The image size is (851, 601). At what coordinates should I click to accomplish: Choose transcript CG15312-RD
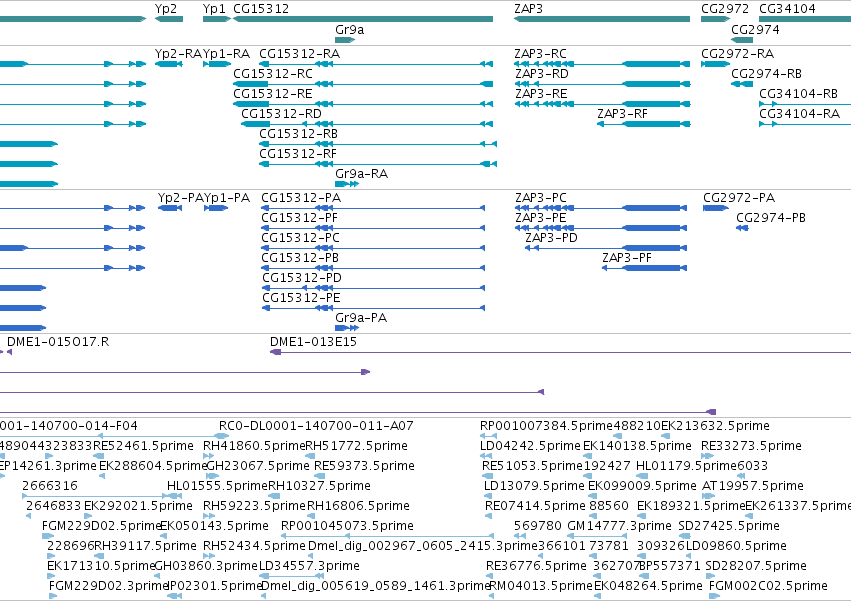(282, 114)
